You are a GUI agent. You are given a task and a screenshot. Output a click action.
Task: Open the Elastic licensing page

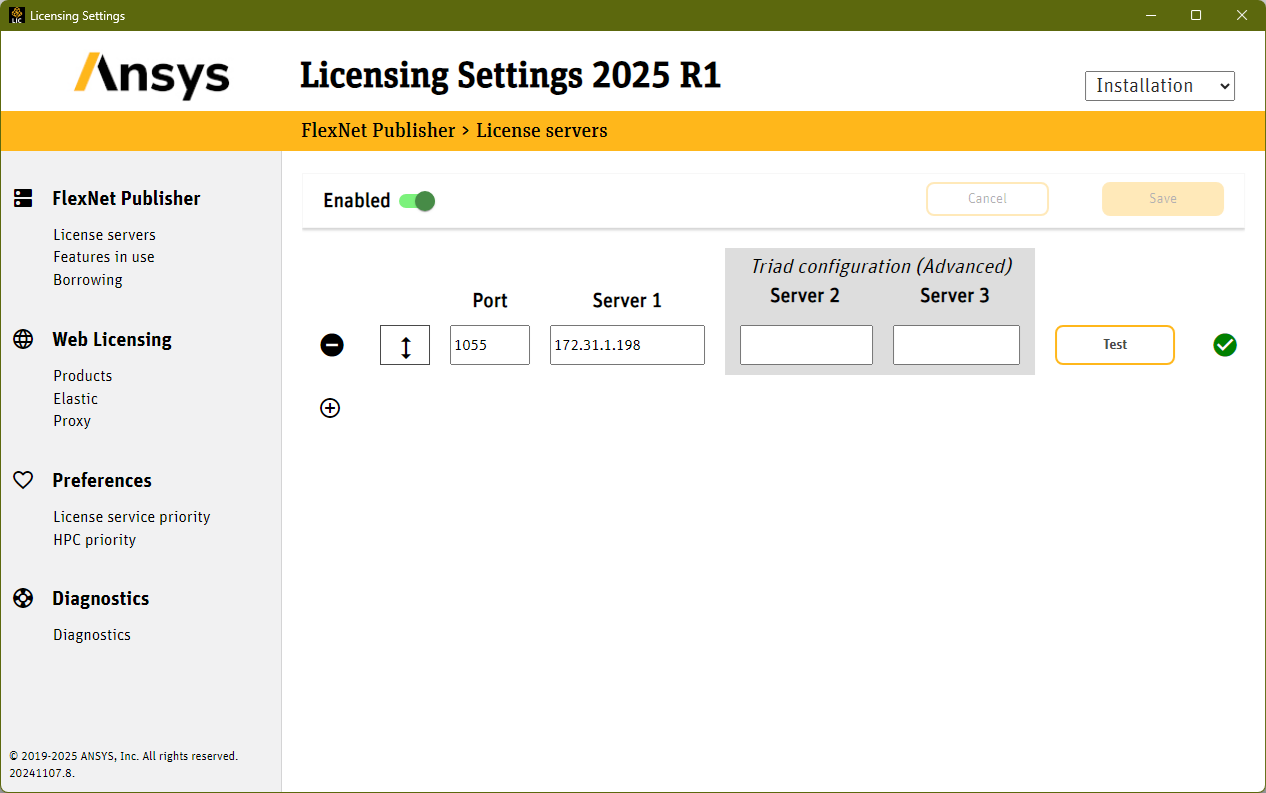76,398
